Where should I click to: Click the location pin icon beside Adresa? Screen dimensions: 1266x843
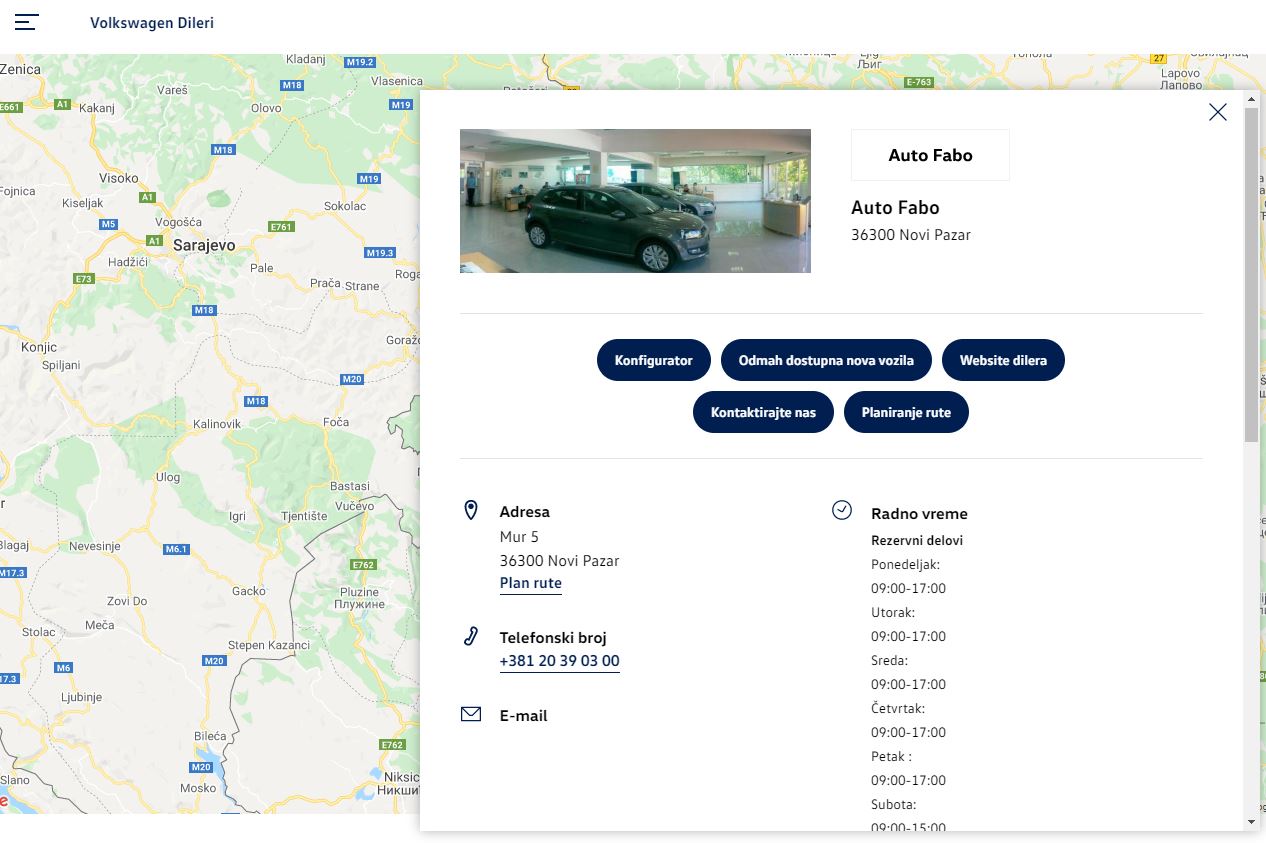[471, 511]
